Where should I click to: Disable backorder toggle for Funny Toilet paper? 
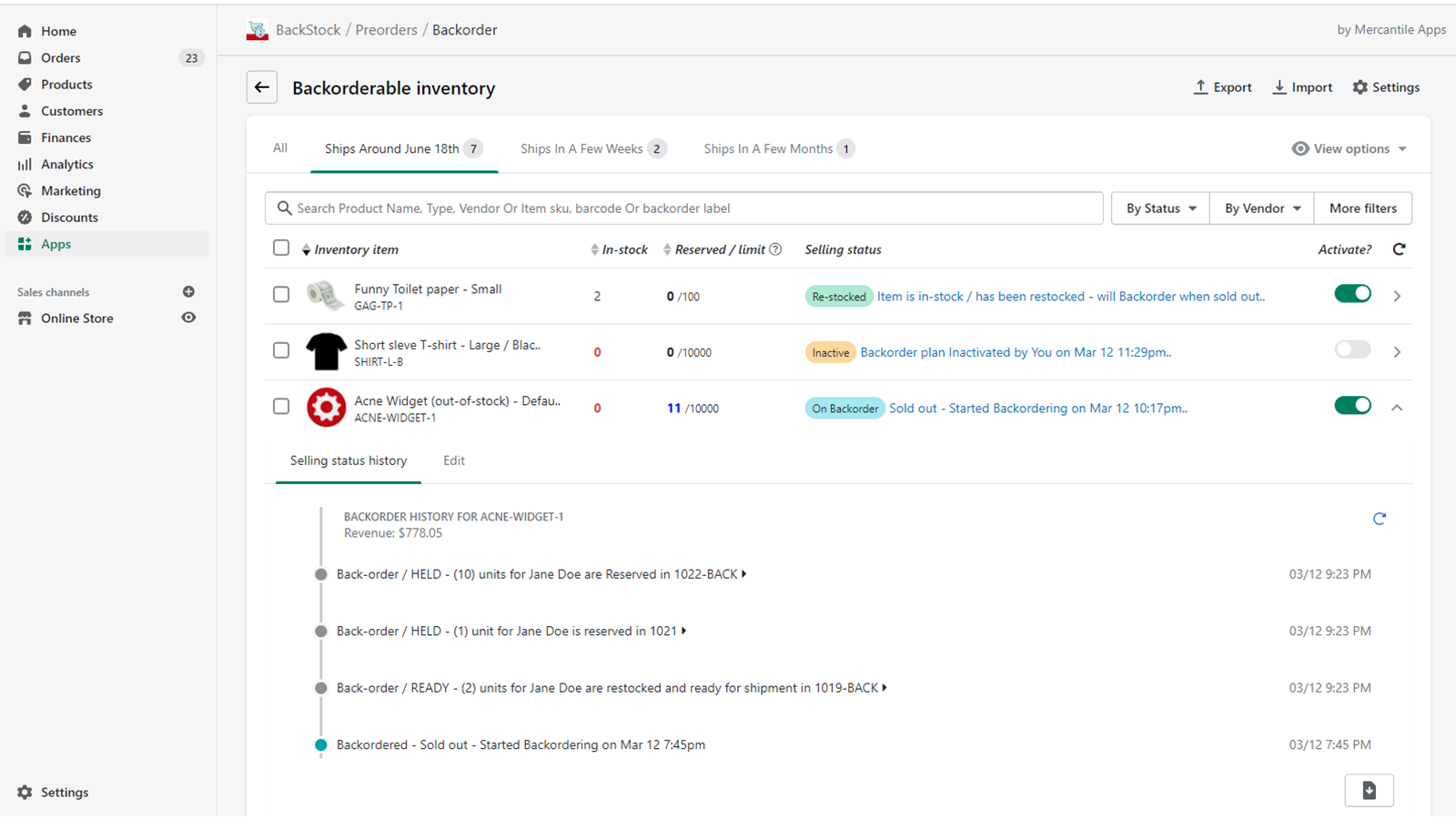coord(1352,293)
